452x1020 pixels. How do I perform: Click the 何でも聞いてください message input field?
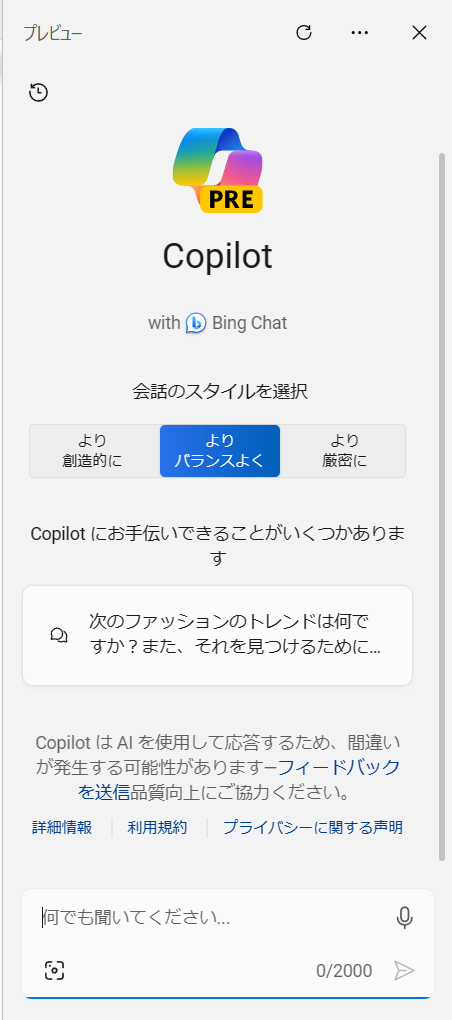click(215, 918)
